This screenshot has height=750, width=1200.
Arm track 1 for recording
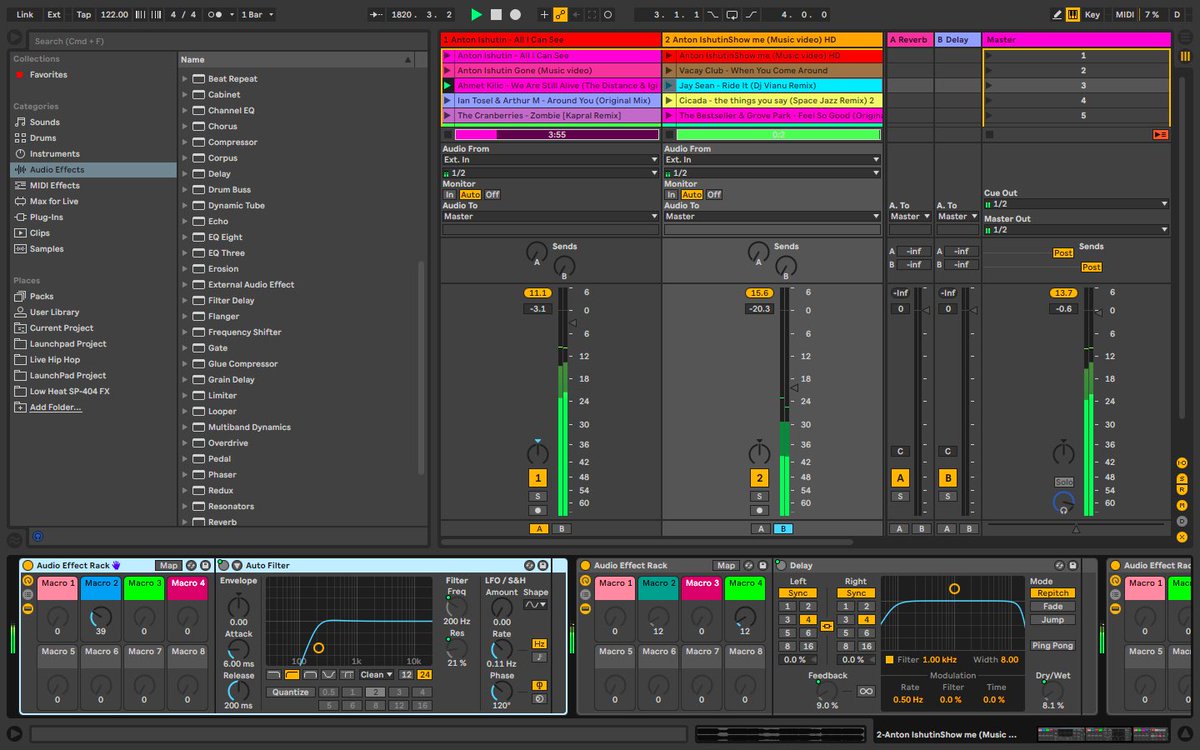538,510
